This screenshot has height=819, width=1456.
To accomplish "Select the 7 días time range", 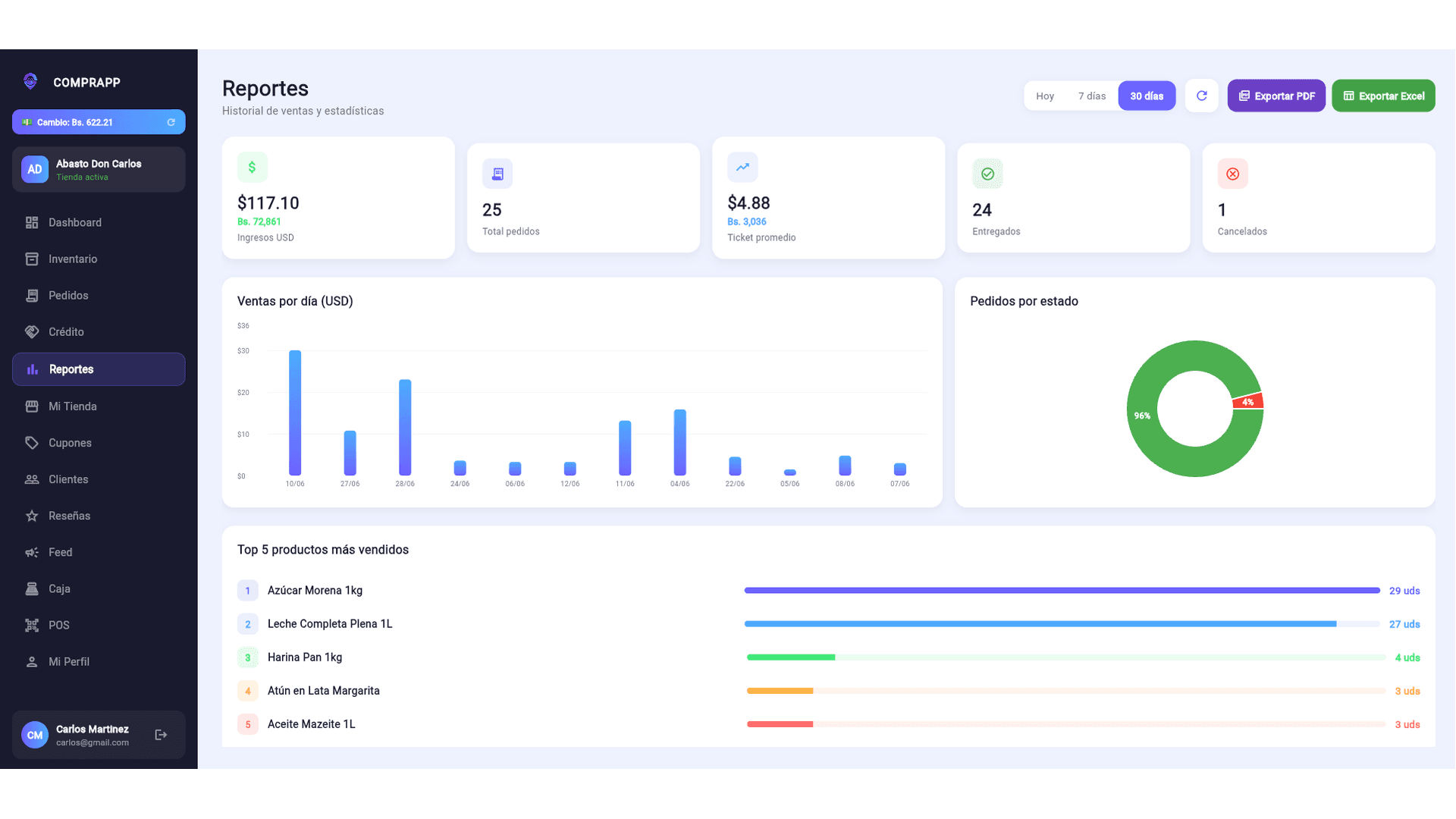I will (1092, 96).
